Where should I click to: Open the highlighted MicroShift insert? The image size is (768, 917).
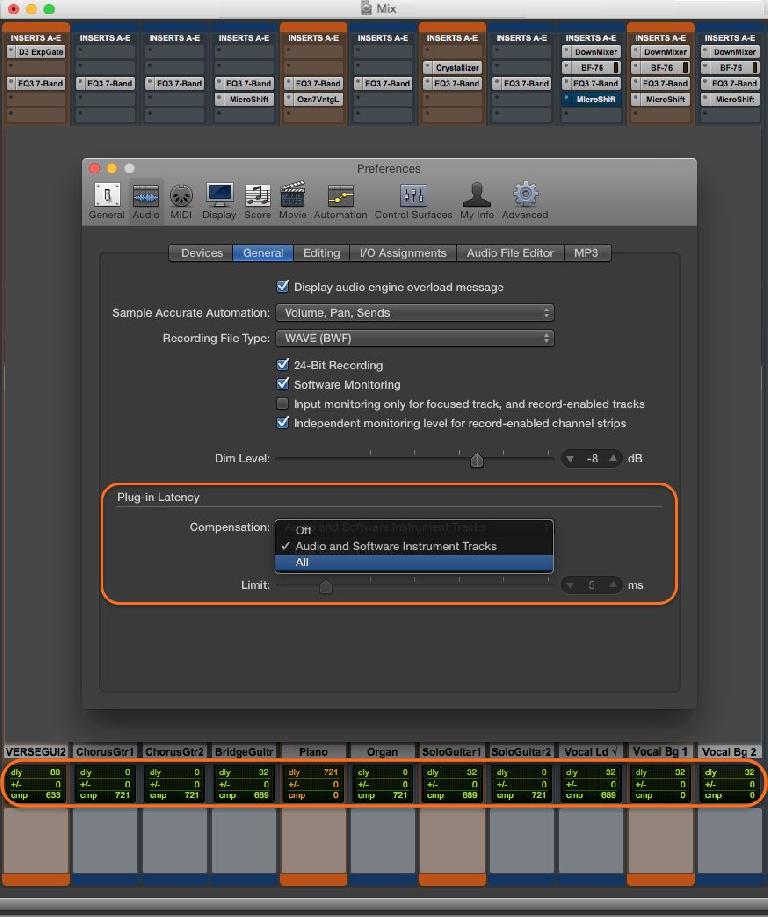coord(591,99)
